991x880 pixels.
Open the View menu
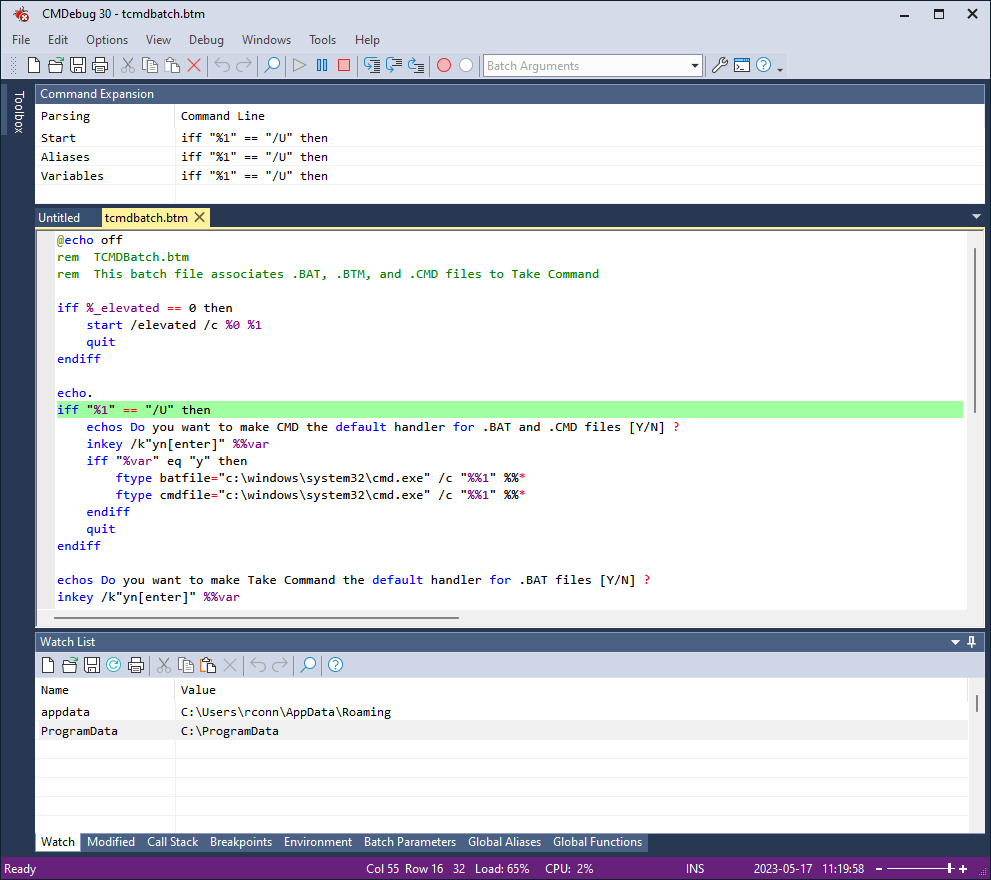(x=158, y=40)
